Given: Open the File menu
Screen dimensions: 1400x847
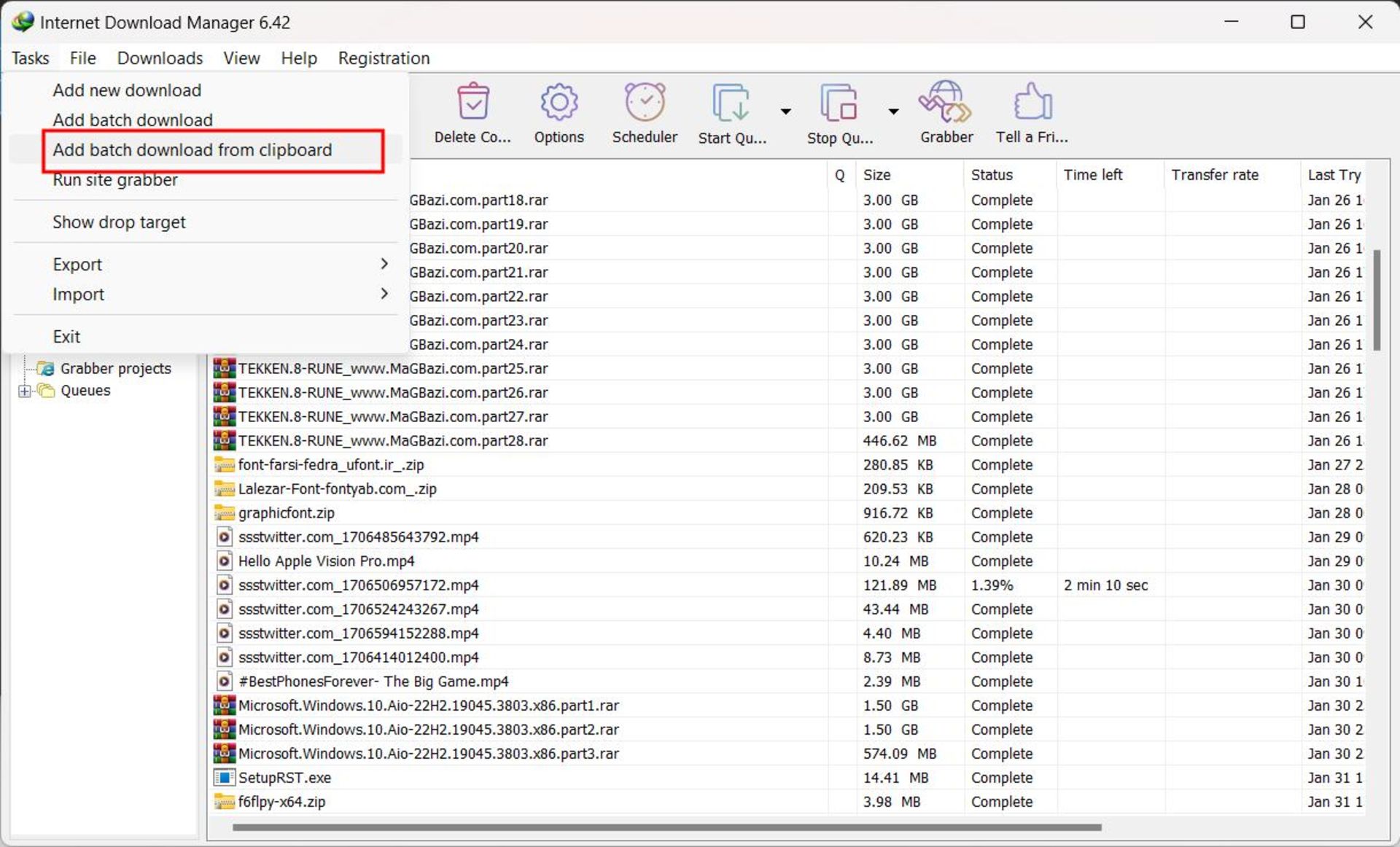Looking at the screenshot, I should (x=83, y=58).
